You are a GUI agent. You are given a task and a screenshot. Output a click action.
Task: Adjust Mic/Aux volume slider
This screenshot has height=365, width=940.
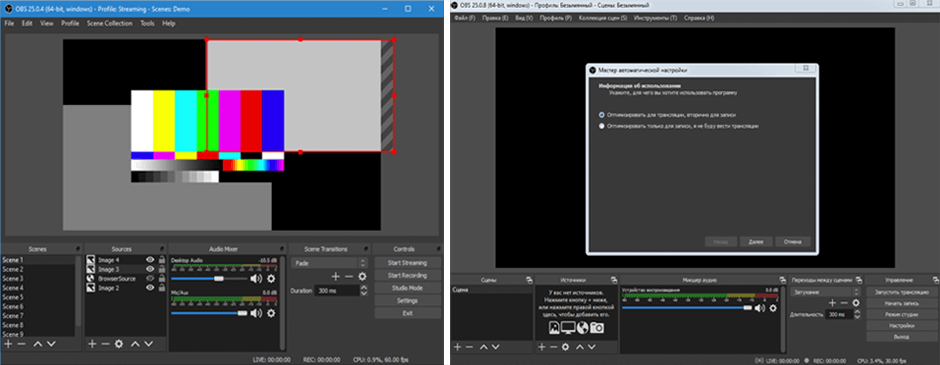209,313
